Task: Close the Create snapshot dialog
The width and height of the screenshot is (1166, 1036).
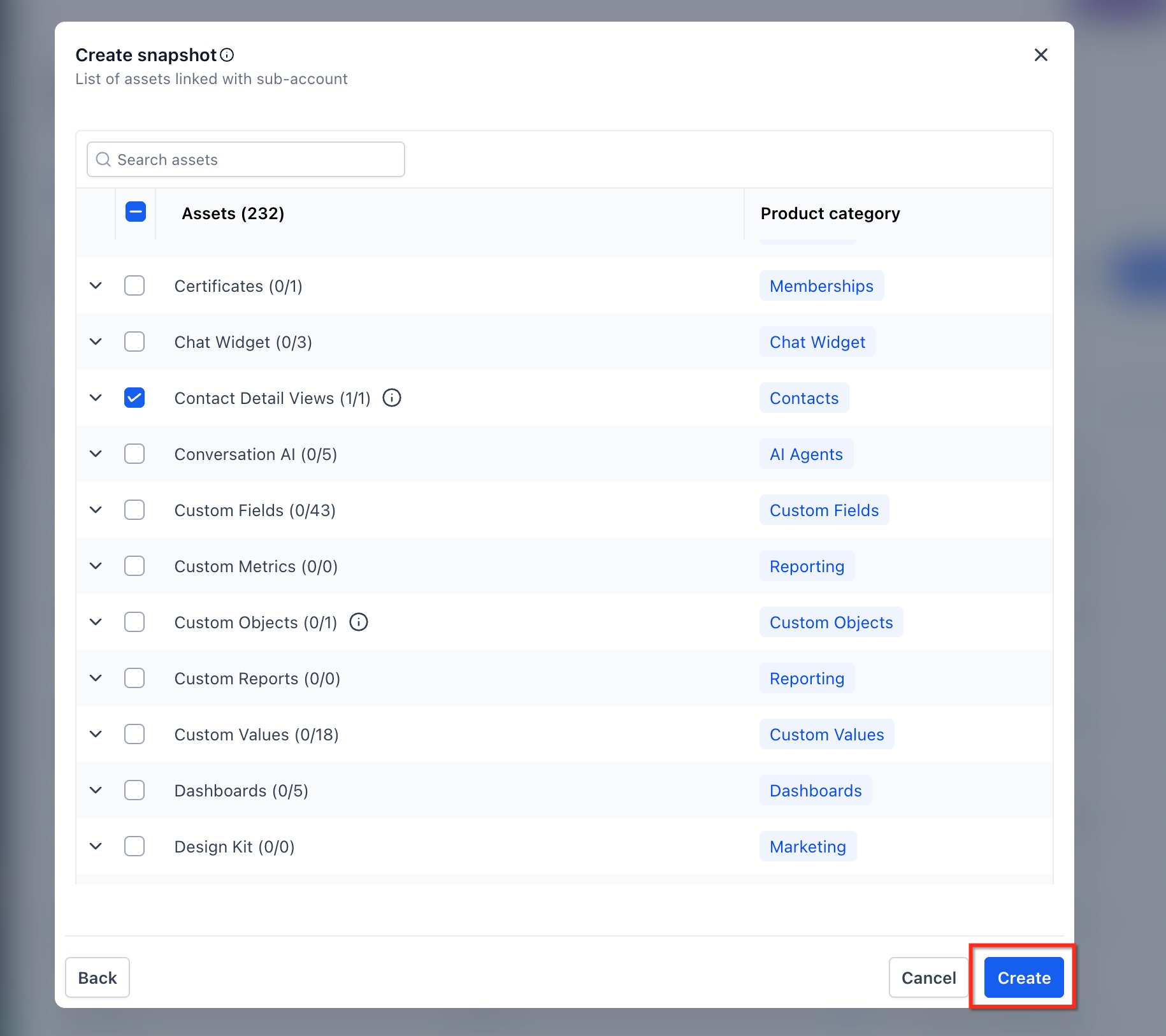Action: click(x=1040, y=55)
